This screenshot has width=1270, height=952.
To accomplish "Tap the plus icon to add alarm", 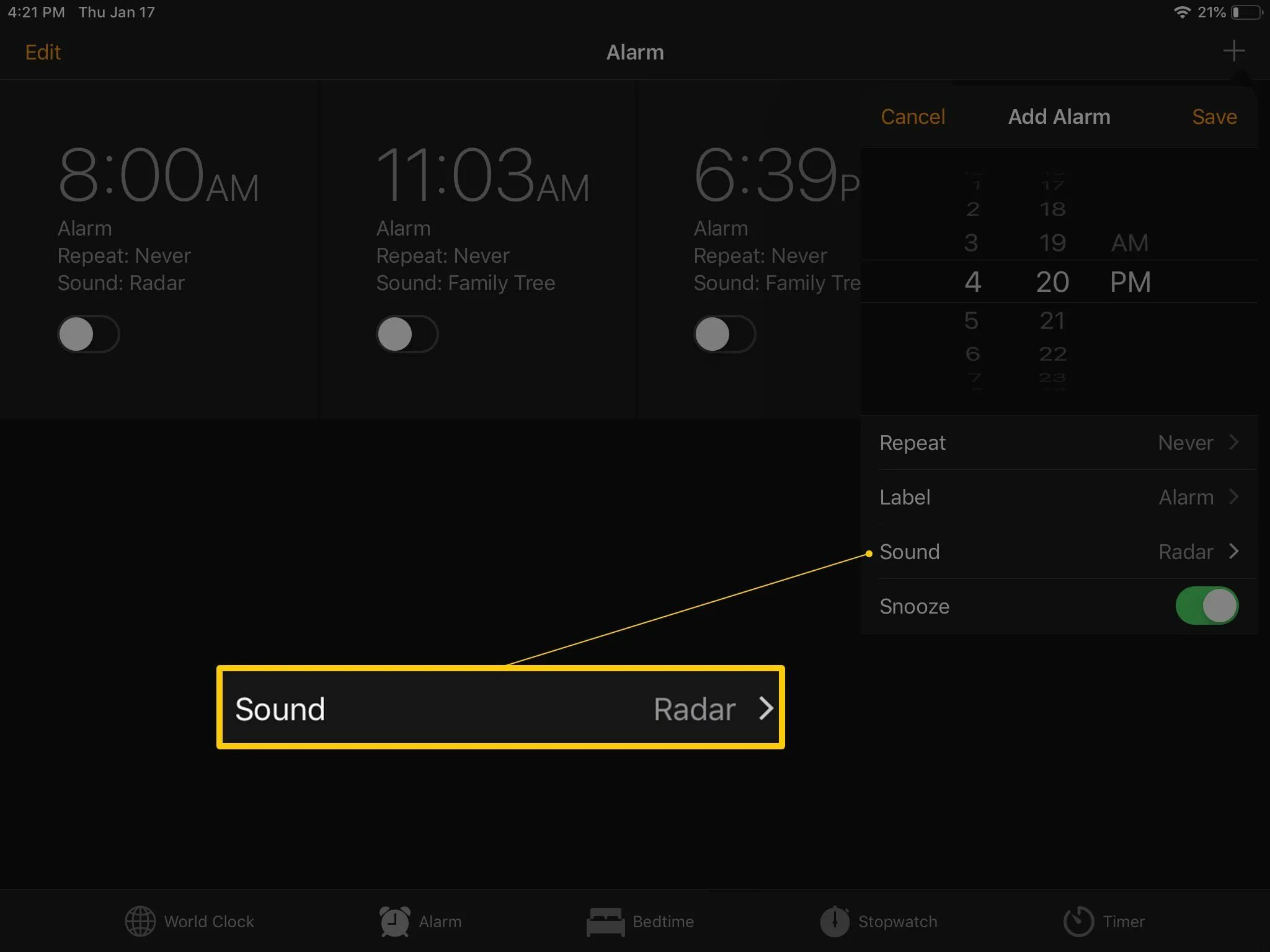I will click(x=1233, y=51).
